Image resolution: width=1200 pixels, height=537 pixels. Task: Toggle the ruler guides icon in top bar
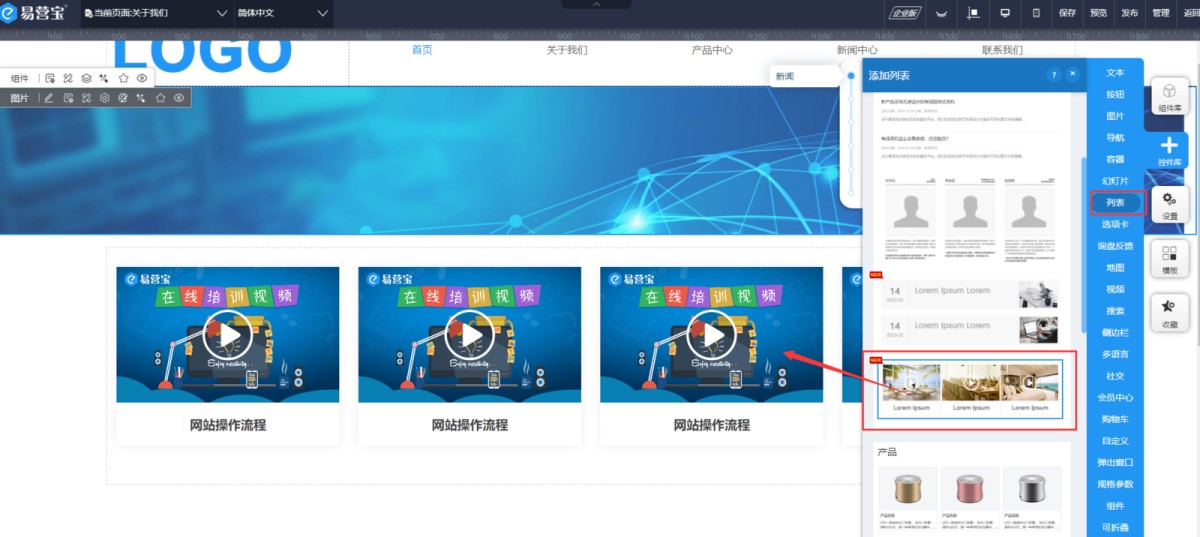(973, 13)
